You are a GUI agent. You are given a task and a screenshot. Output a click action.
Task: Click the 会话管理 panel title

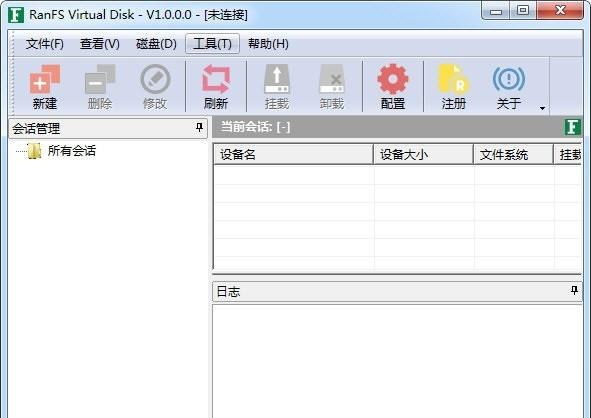[36, 129]
